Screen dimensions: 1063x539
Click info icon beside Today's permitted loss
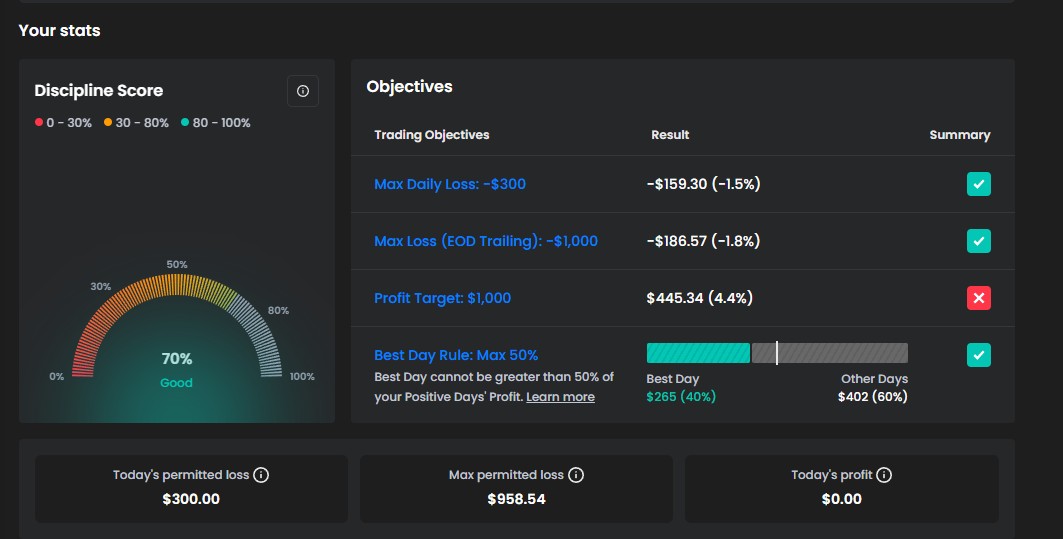[x=261, y=475]
